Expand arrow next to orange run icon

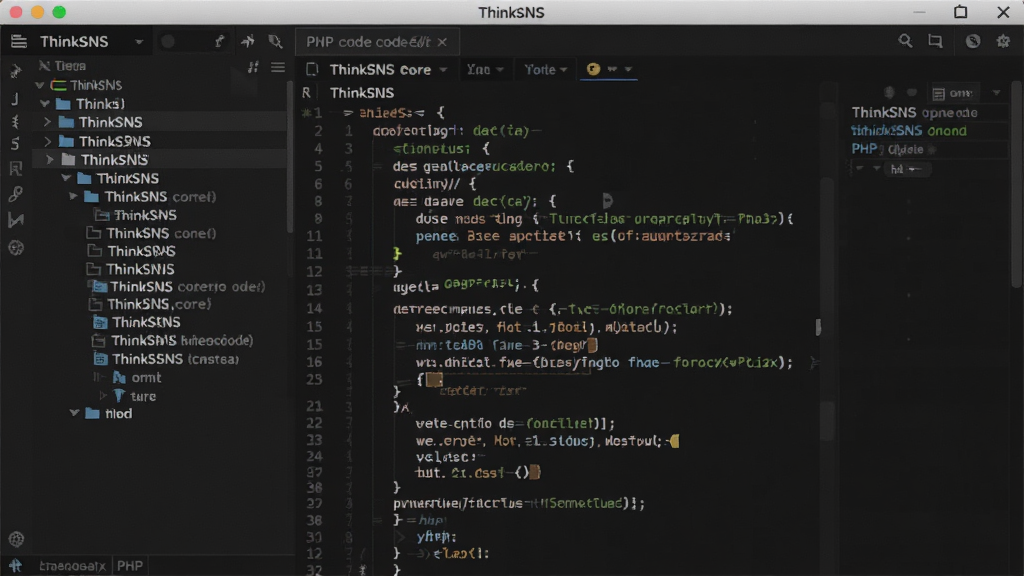(x=628, y=69)
